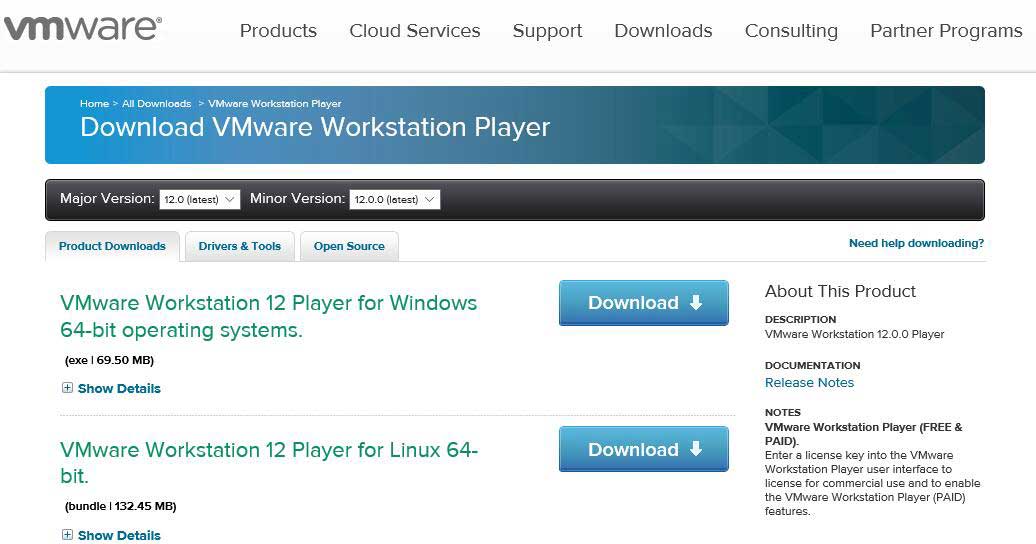Viewport: 1036px width, 544px height.
Task: Open the Products menu
Action: click(x=278, y=31)
